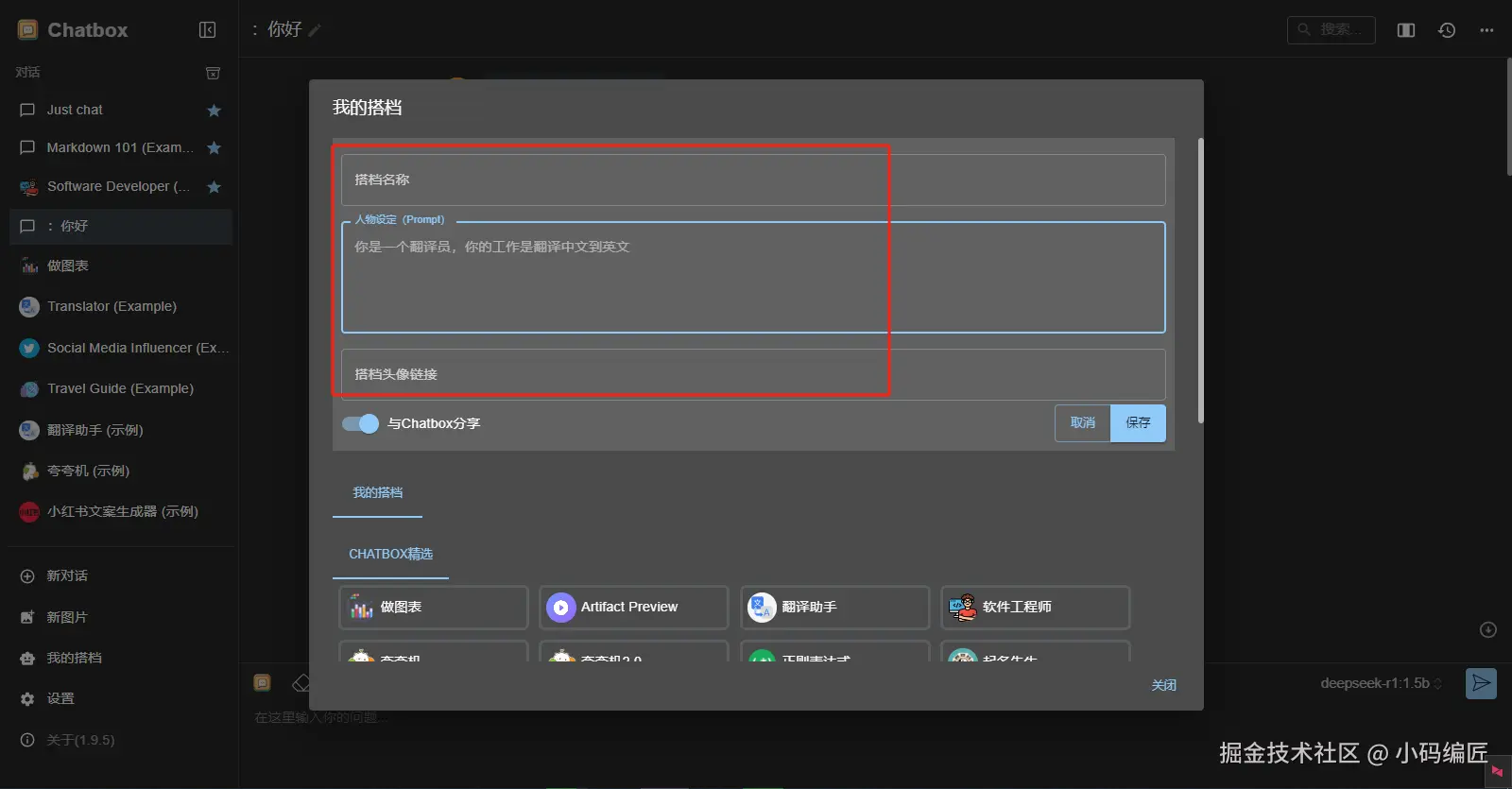The width and height of the screenshot is (1512, 789).
Task: Open the 做图表 featured copilot card
Action: point(433,607)
